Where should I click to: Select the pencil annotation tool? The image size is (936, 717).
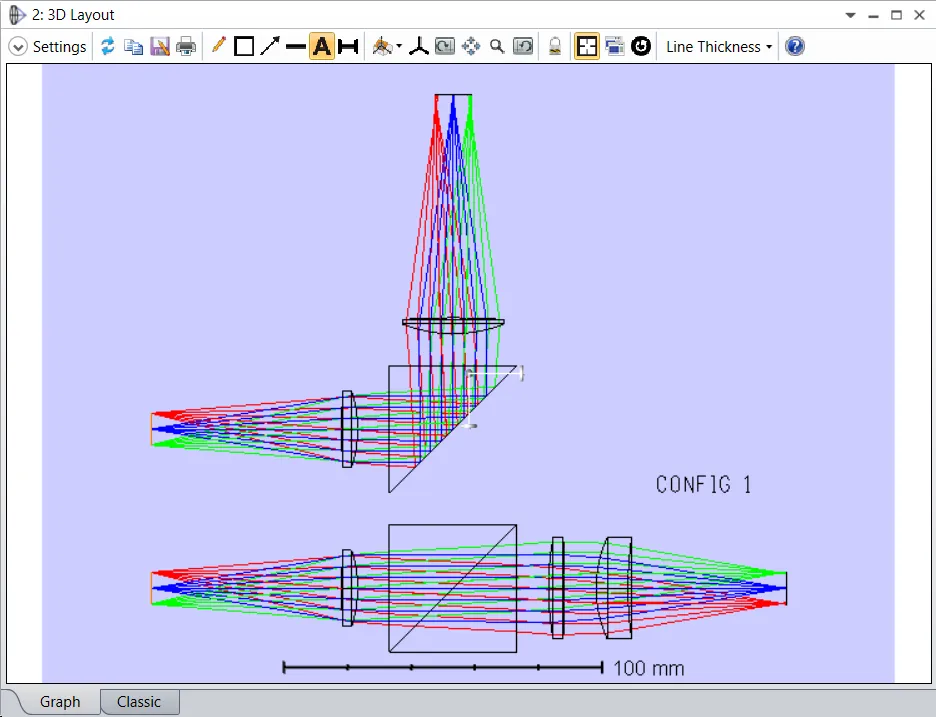[218, 46]
